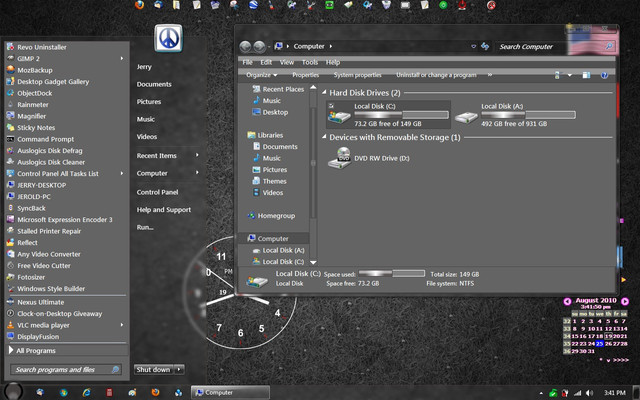Image resolution: width=640 pixels, height=400 pixels.
Task: Click Local Disk (A:) capacity bar
Action: [x=528, y=115]
